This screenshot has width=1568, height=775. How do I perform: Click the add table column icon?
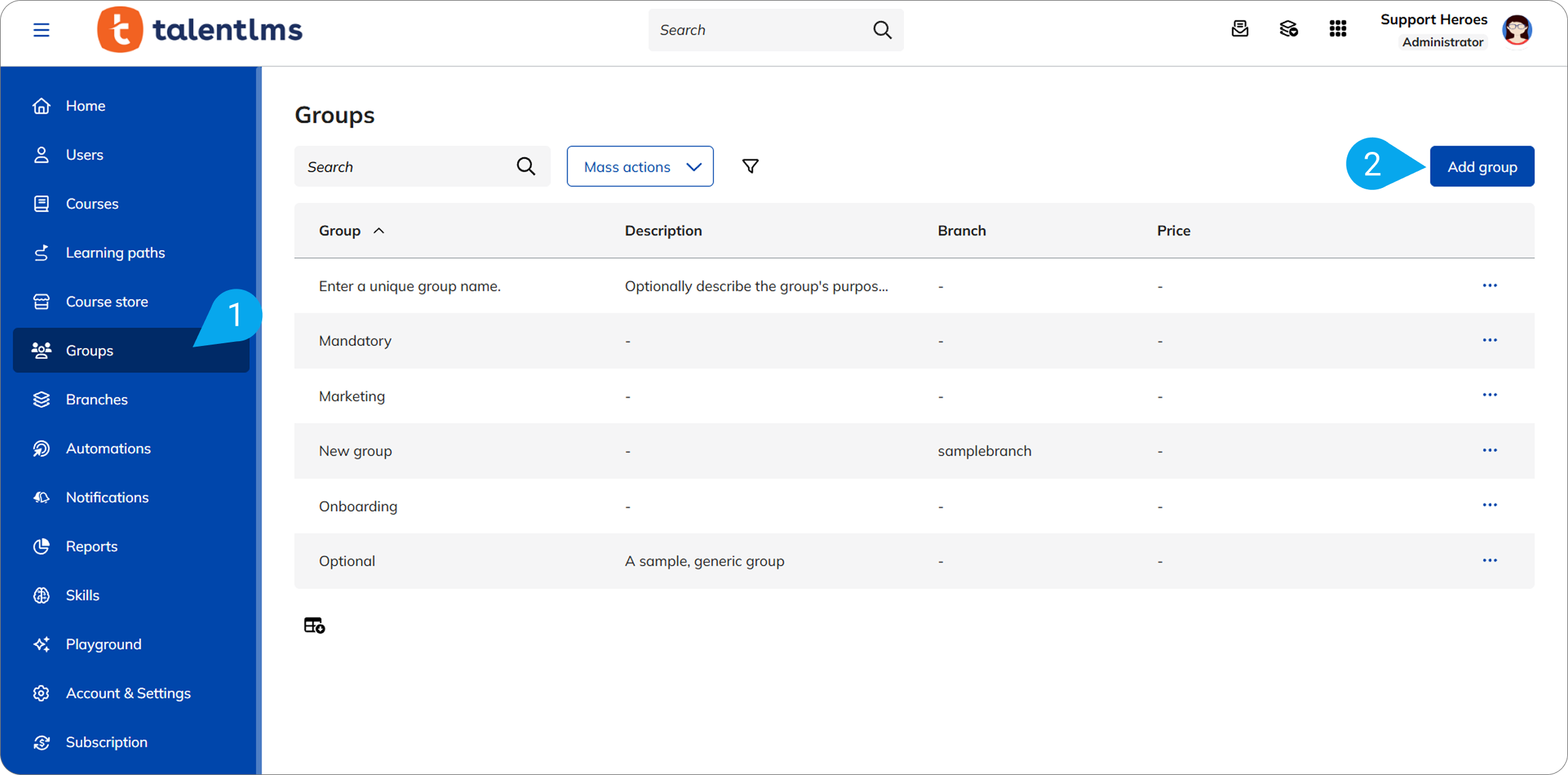314,625
